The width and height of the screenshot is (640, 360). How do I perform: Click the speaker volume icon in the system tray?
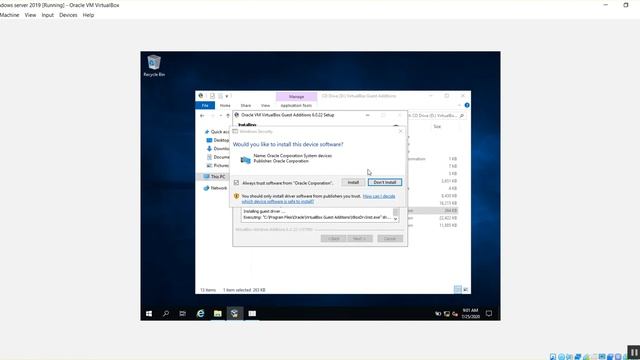[455, 314]
